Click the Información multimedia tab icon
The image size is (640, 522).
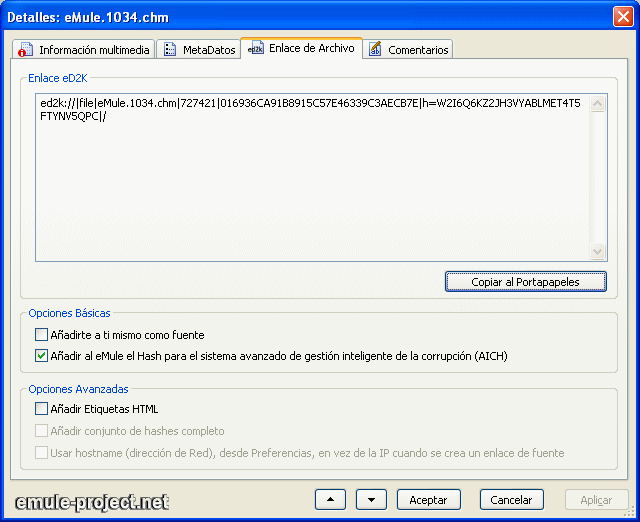pyautogui.click(x=26, y=50)
